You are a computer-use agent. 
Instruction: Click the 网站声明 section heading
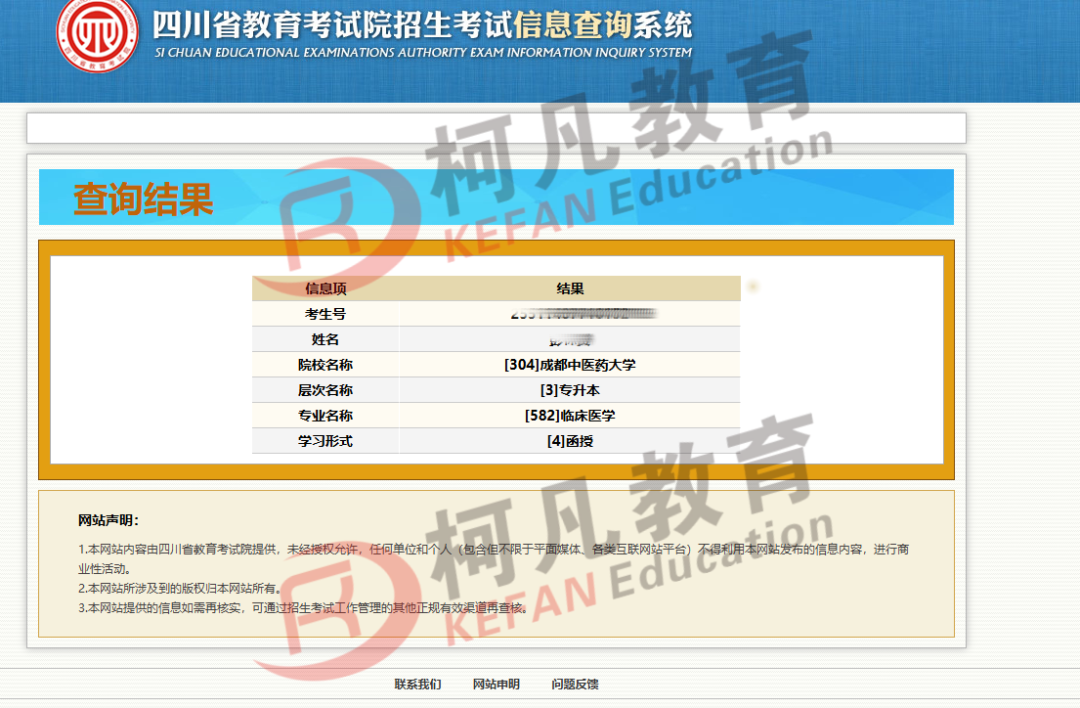(x=108, y=520)
